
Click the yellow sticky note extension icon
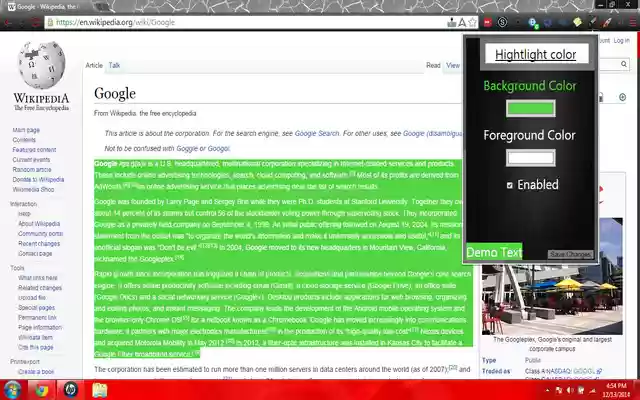tap(577, 22)
